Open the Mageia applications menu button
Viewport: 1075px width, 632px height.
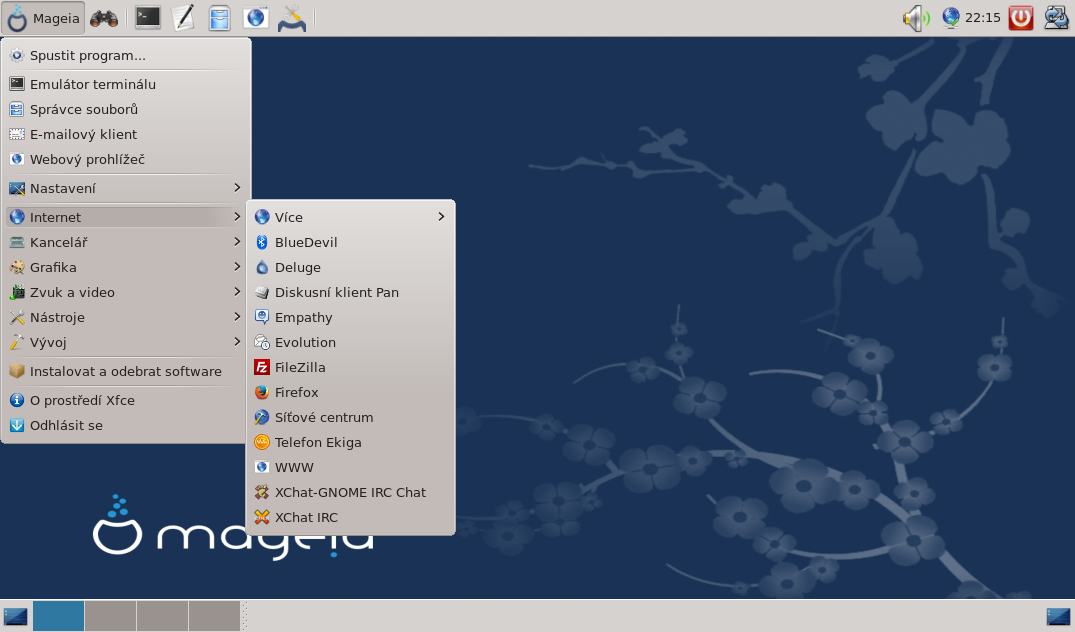point(43,18)
